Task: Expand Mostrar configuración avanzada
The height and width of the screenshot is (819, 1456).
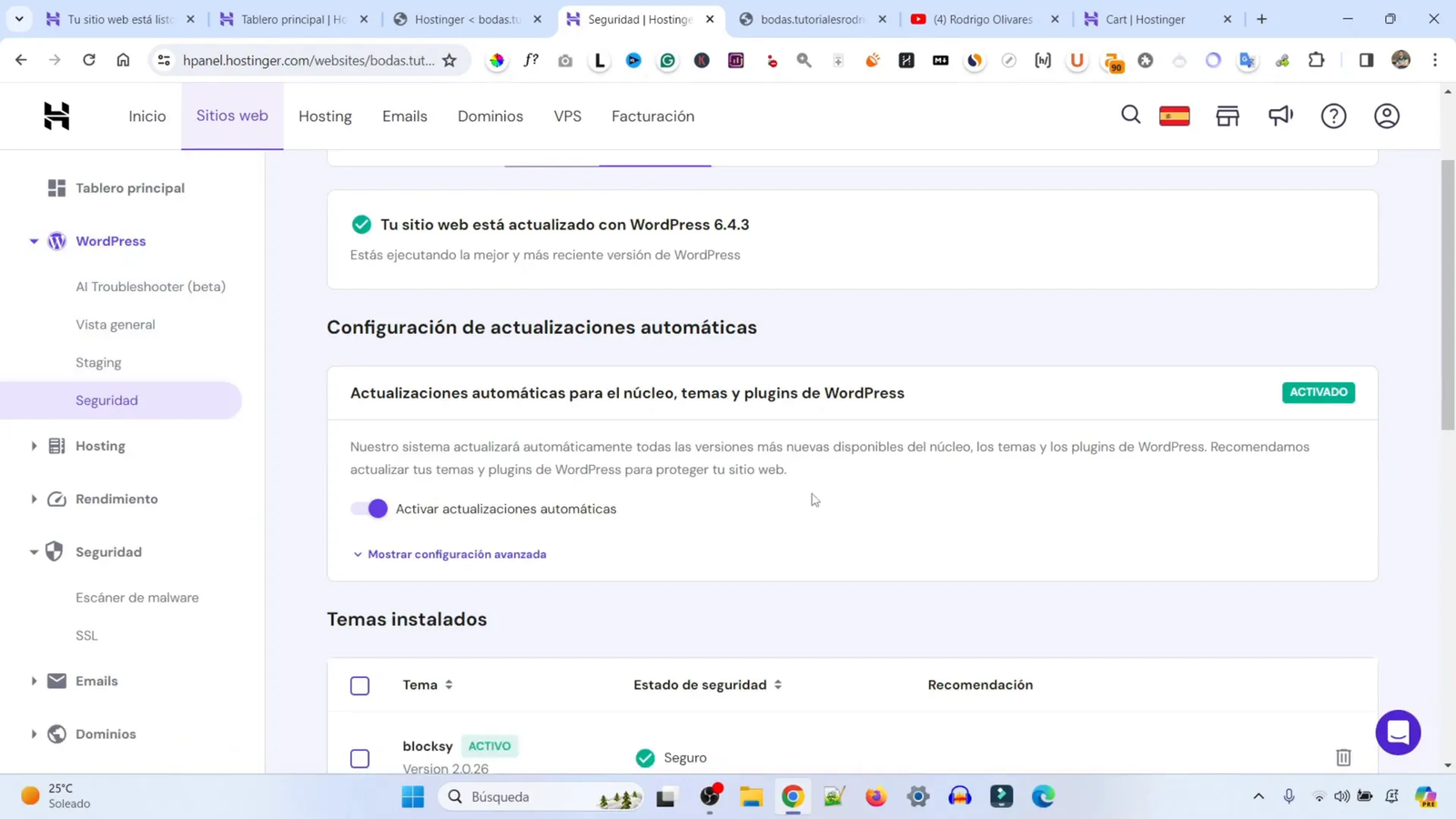Action: click(x=450, y=554)
